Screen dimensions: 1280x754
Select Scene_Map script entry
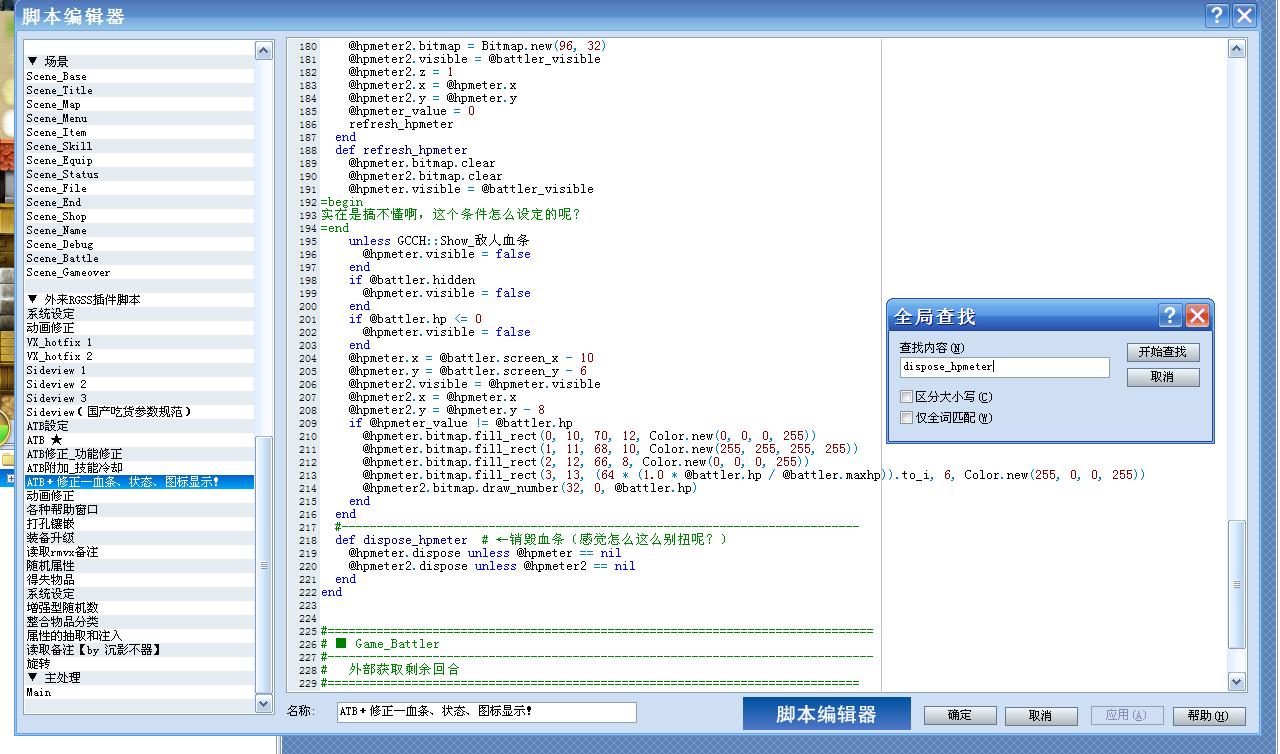pos(139,104)
